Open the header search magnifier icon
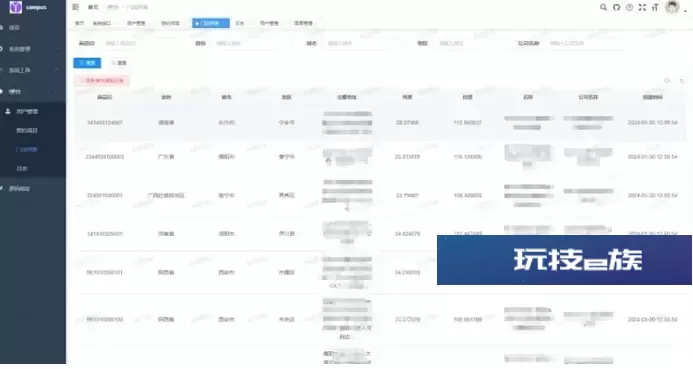 (603, 7)
